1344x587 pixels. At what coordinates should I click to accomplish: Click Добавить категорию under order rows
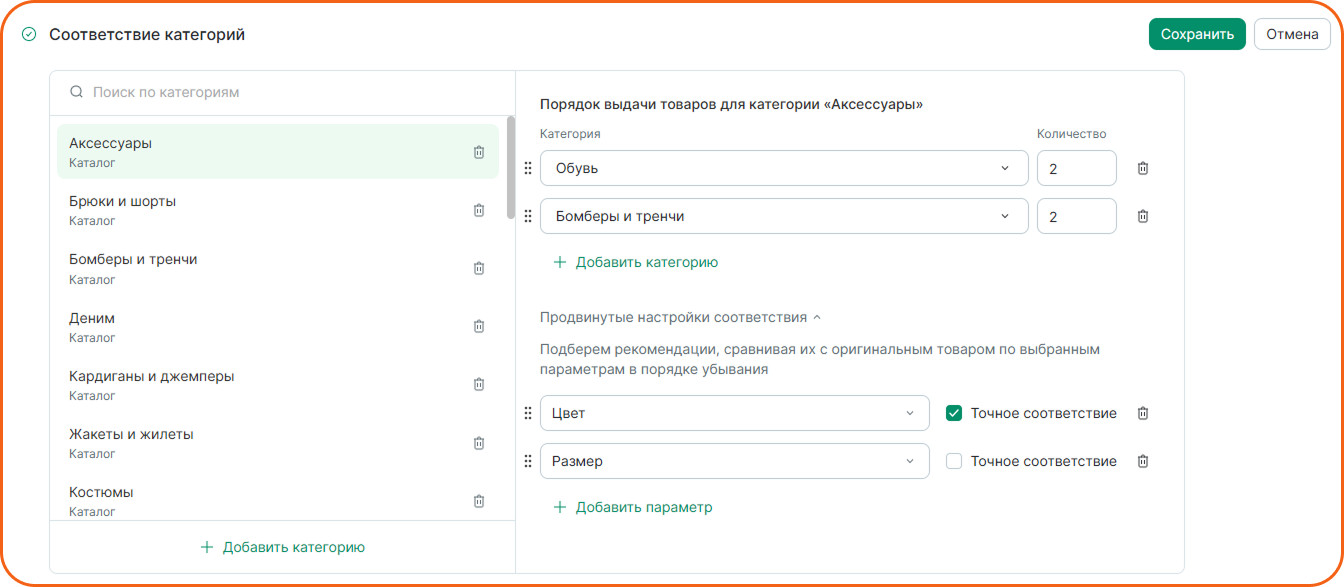click(636, 262)
